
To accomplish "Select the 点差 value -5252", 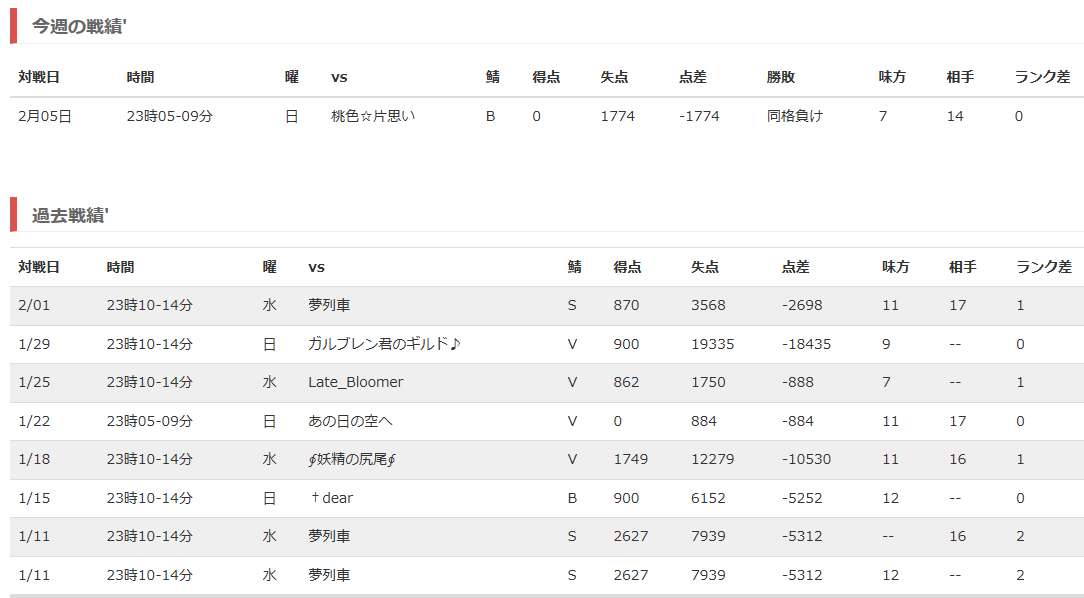I will (x=802, y=498).
